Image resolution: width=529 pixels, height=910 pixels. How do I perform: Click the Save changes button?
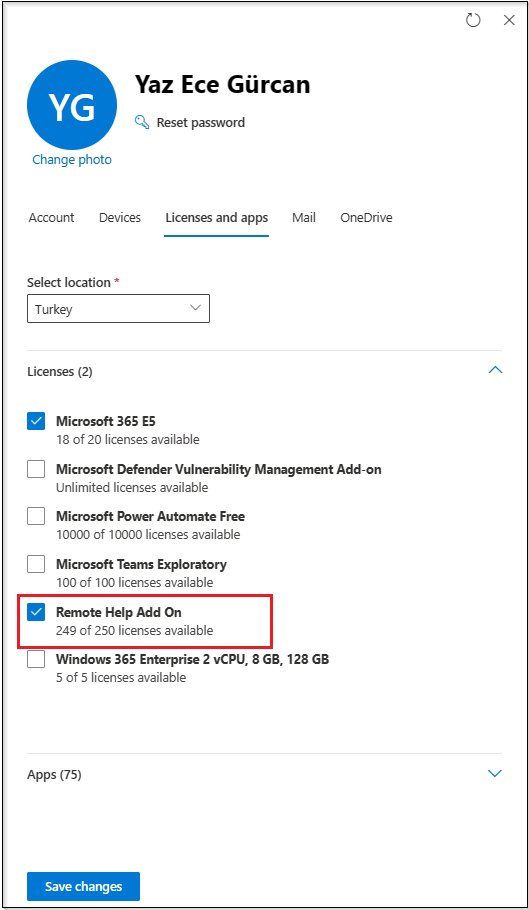[x=84, y=886]
